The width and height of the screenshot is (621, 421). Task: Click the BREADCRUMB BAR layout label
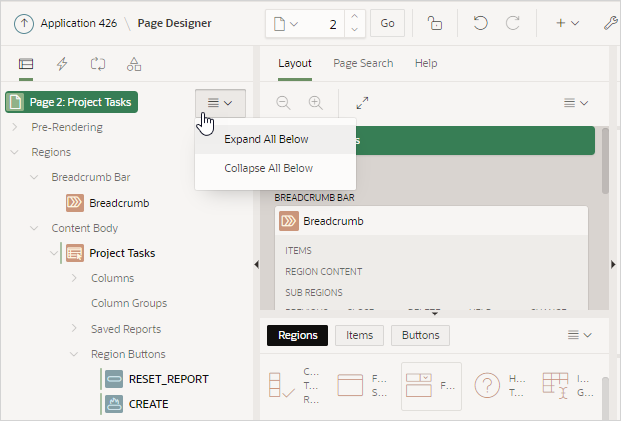(x=314, y=198)
